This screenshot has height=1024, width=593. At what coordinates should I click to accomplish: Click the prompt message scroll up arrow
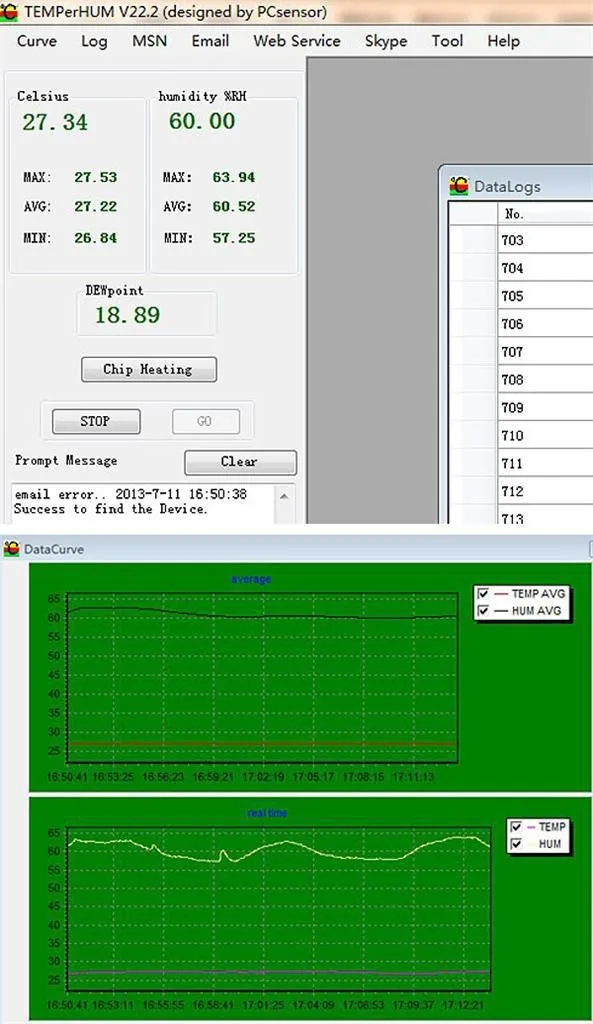(284, 496)
